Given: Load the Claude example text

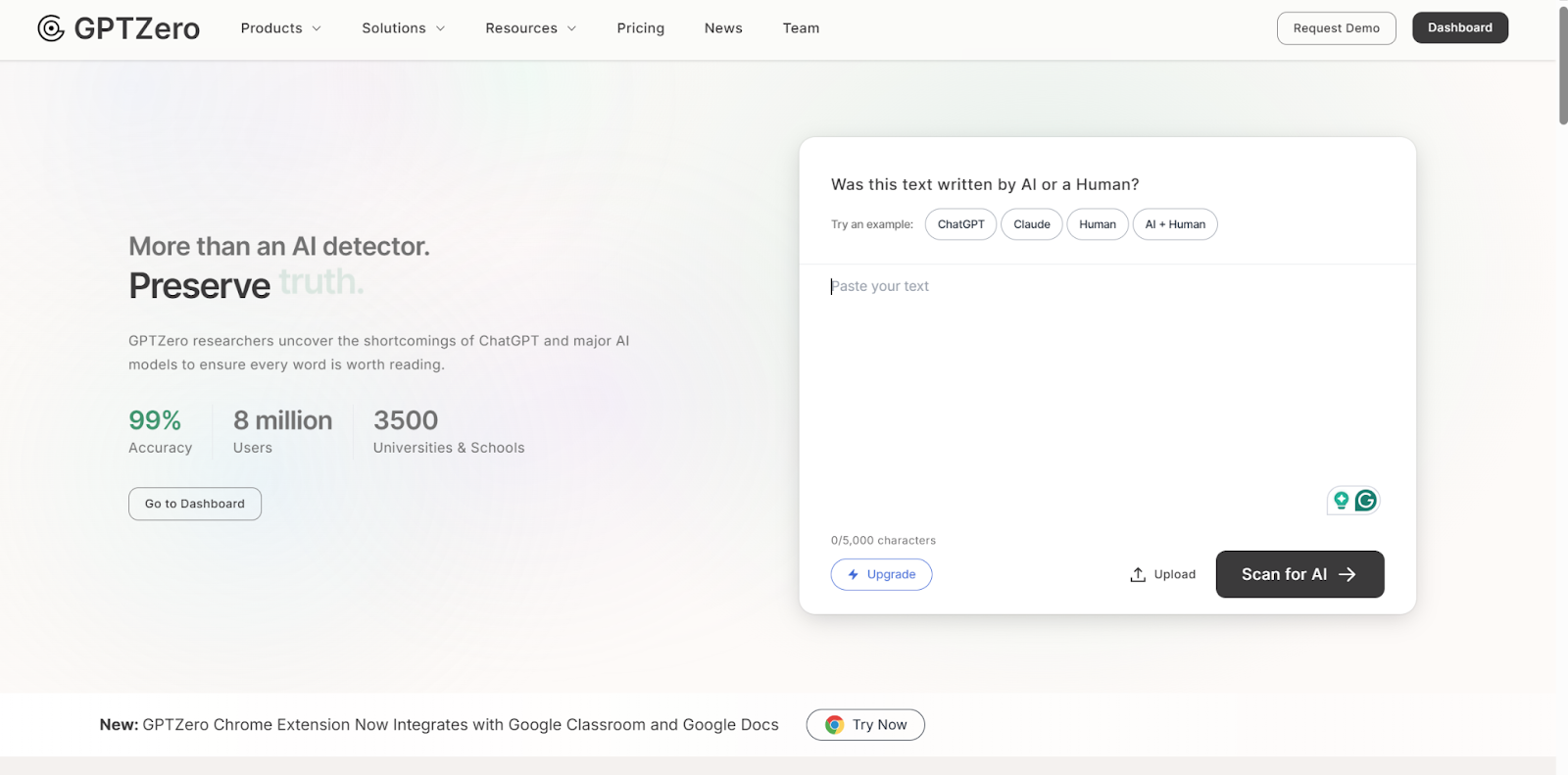Looking at the screenshot, I should point(1032,224).
